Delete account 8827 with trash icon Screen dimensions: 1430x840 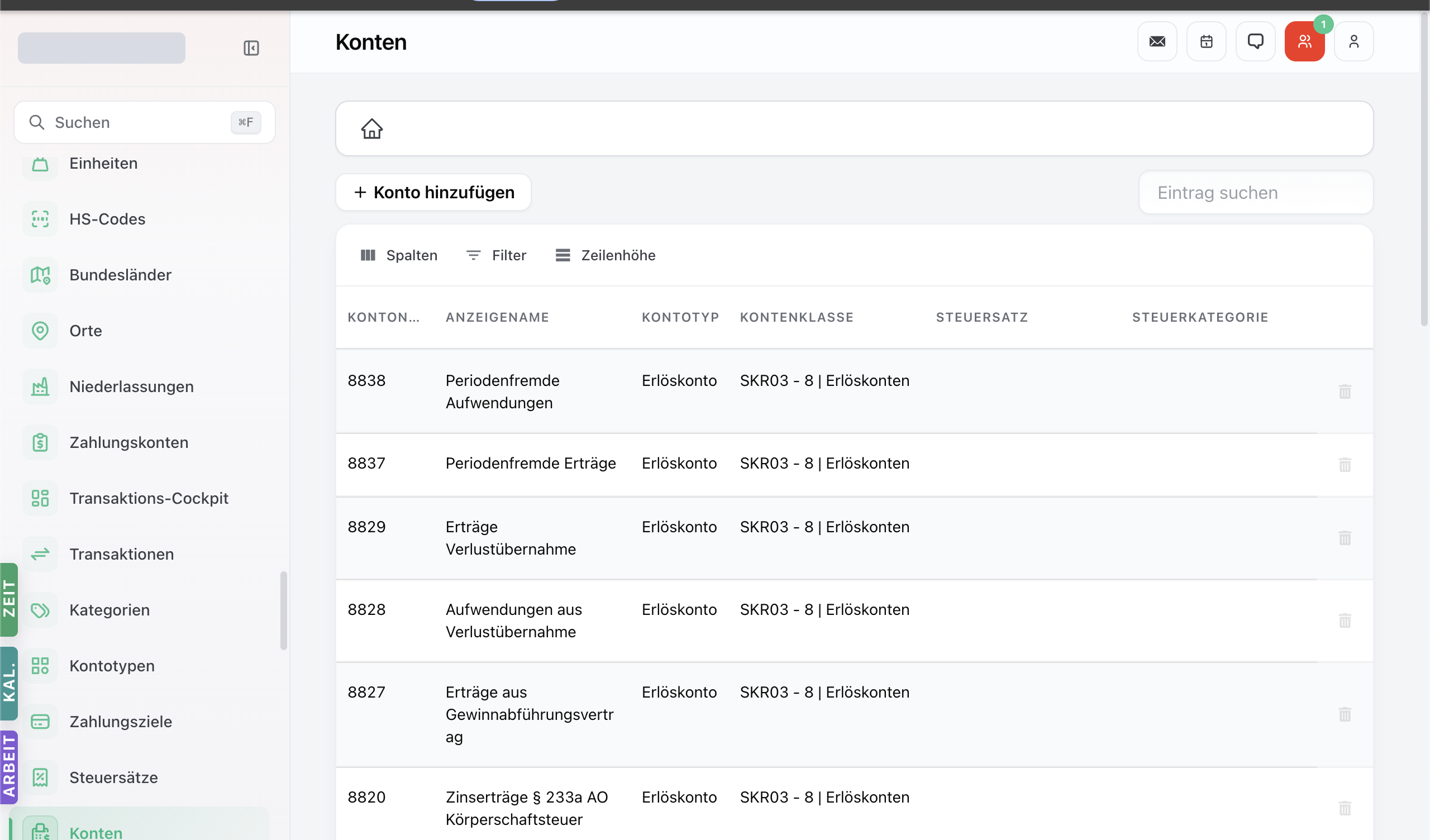[x=1345, y=714]
